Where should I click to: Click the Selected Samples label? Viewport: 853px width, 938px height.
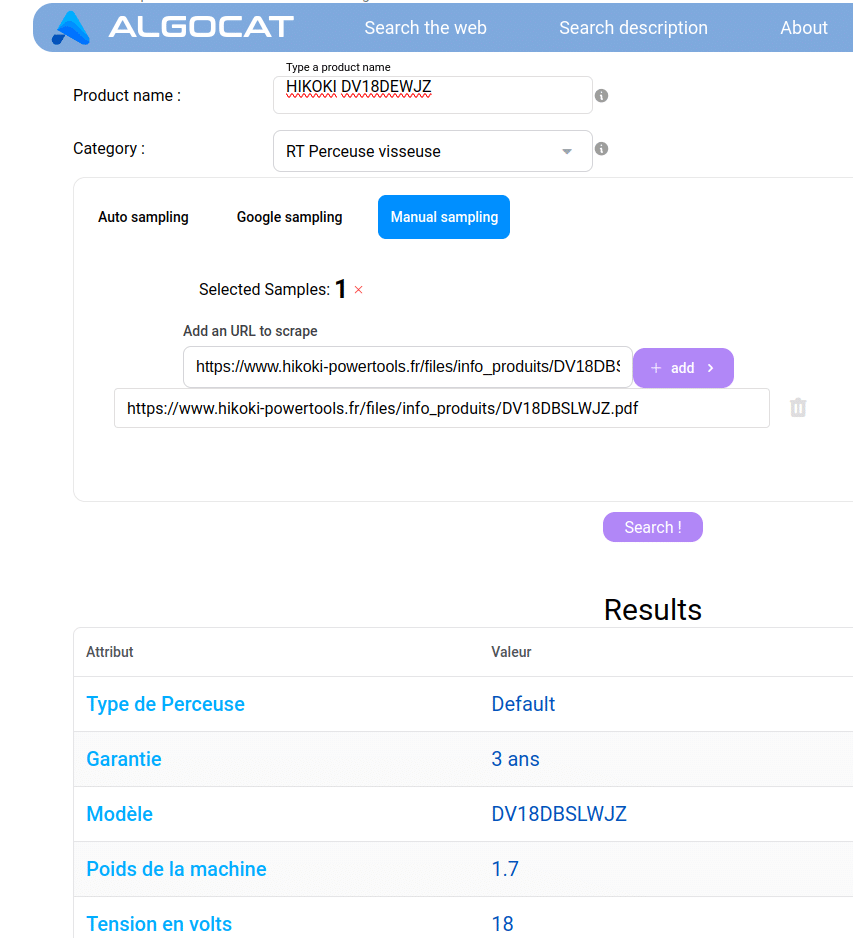point(264,290)
